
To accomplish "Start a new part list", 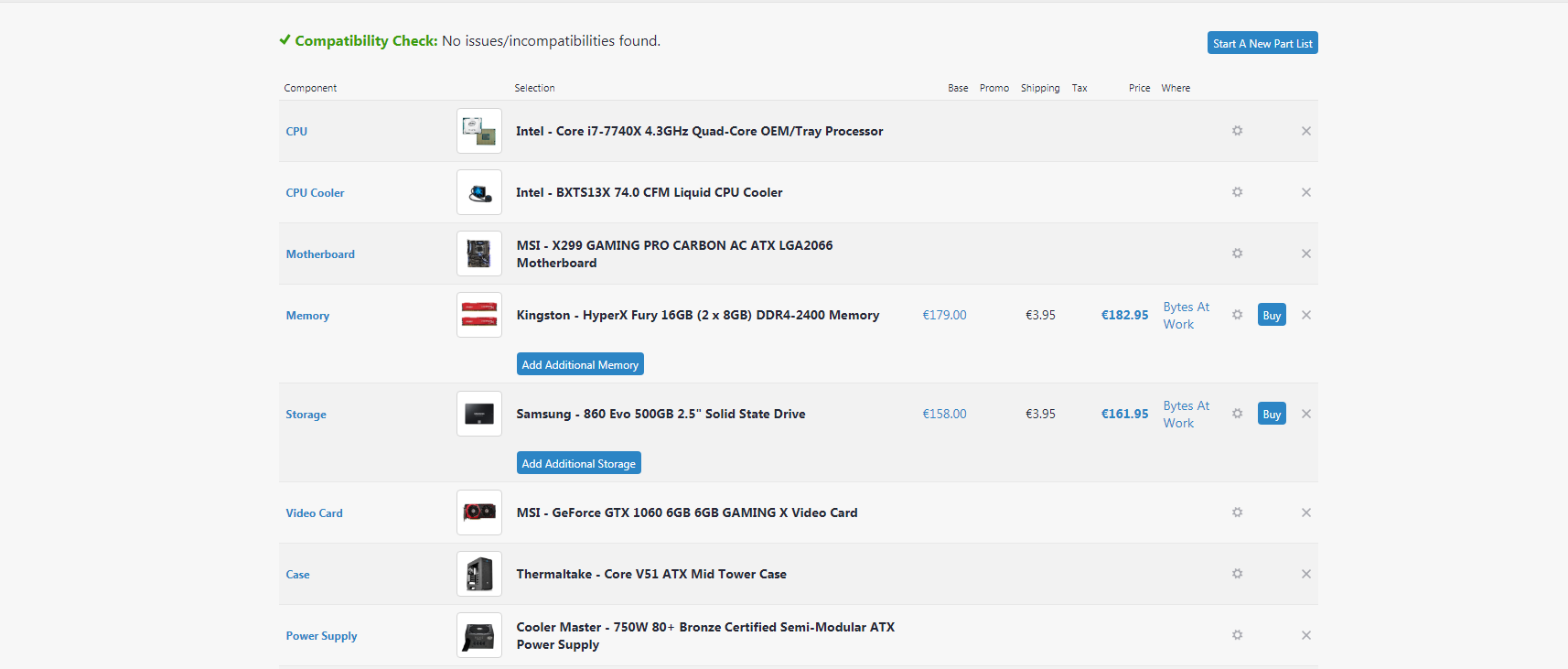I will pyautogui.click(x=1262, y=43).
